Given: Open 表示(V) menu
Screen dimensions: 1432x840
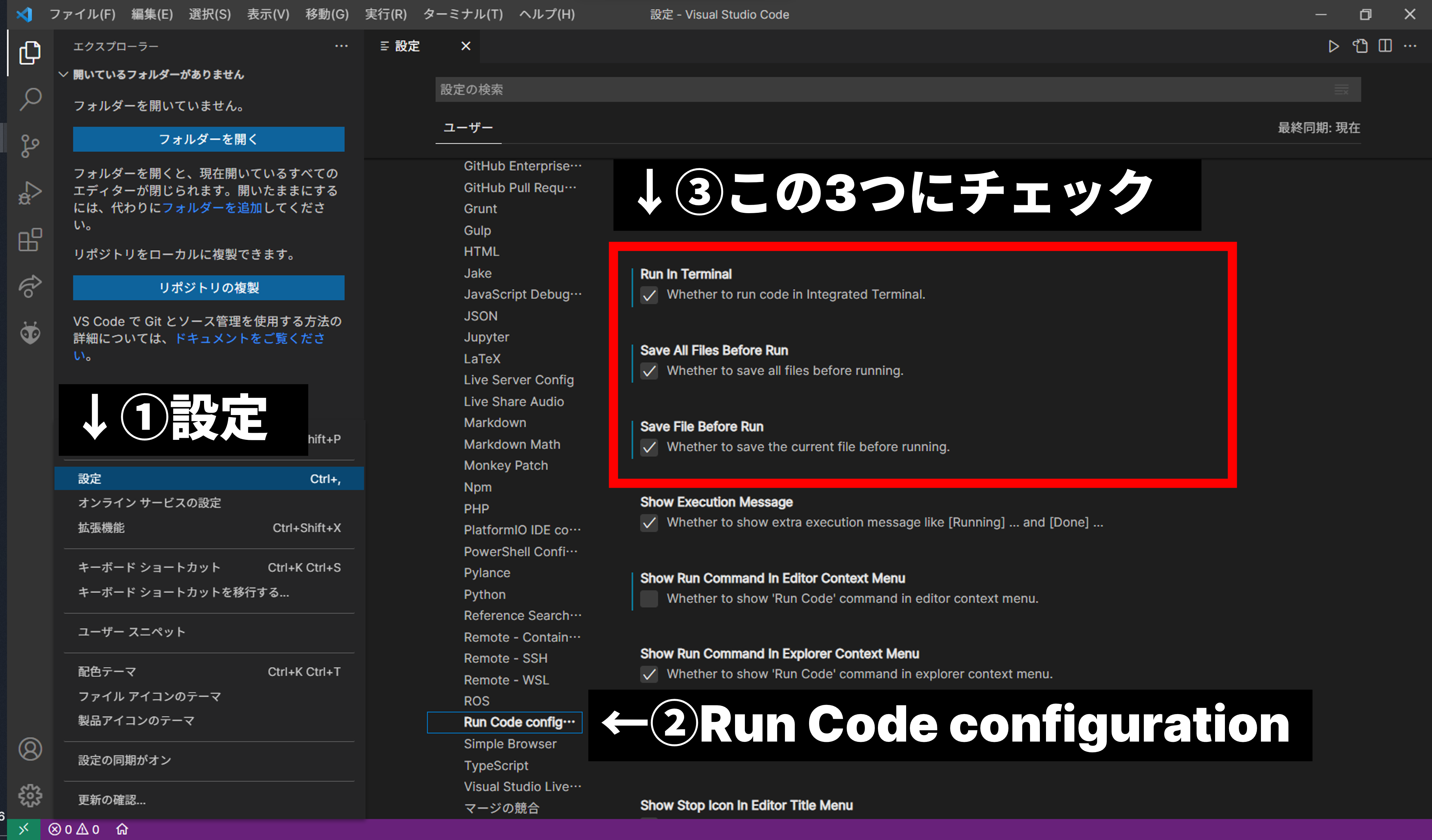Looking at the screenshot, I should 268,14.
